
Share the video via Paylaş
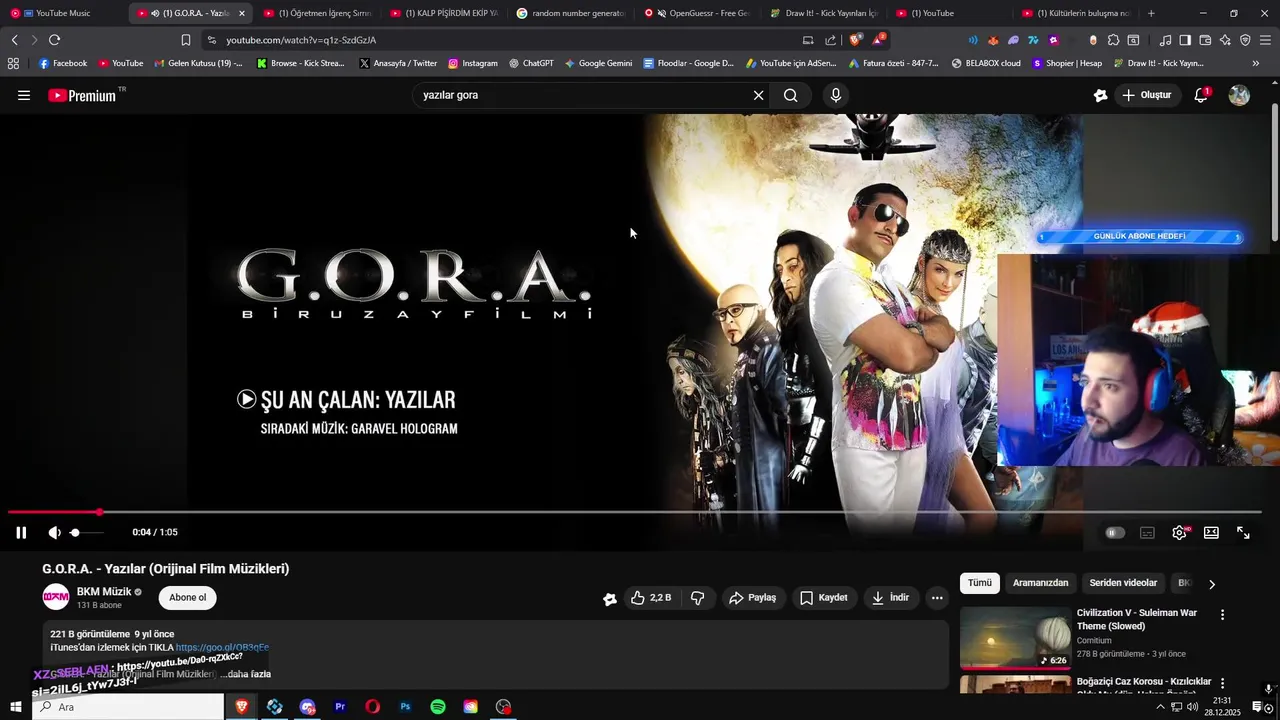click(752, 598)
